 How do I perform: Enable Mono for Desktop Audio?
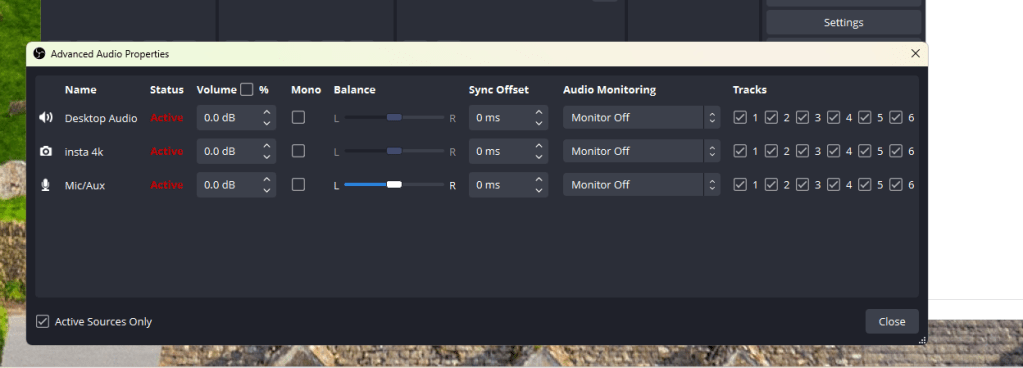click(298, 117)
